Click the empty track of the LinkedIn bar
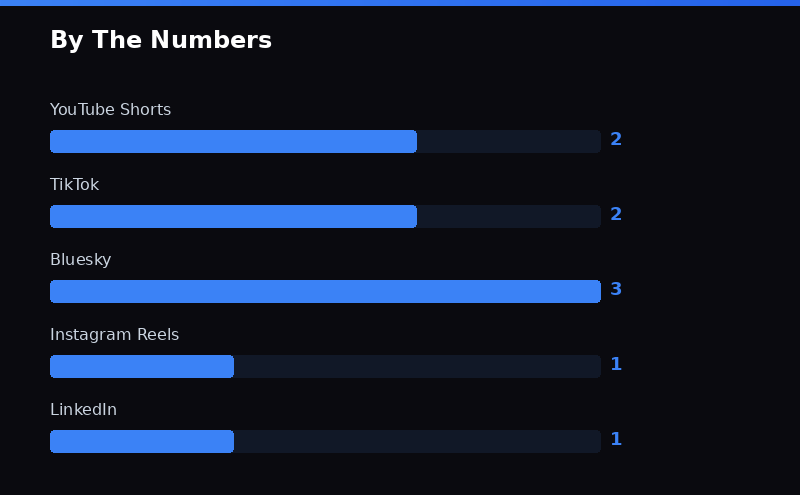Screen dimensions: 800x495 pyautogui.click(x=417, y=441)
